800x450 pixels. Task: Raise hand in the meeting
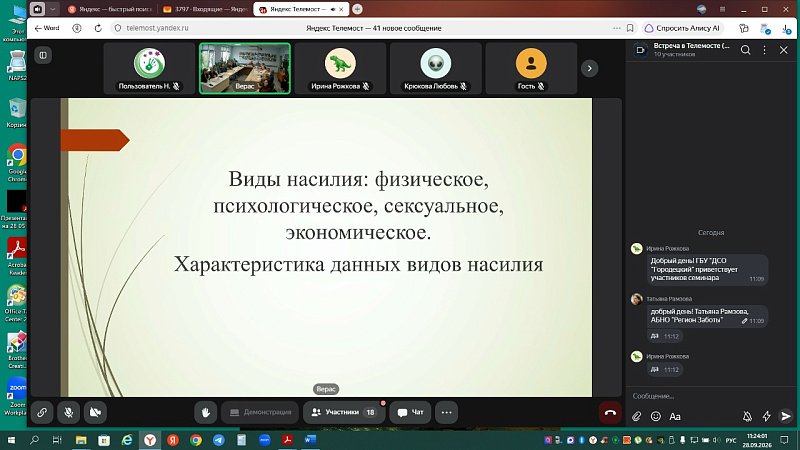click(206, 412)
